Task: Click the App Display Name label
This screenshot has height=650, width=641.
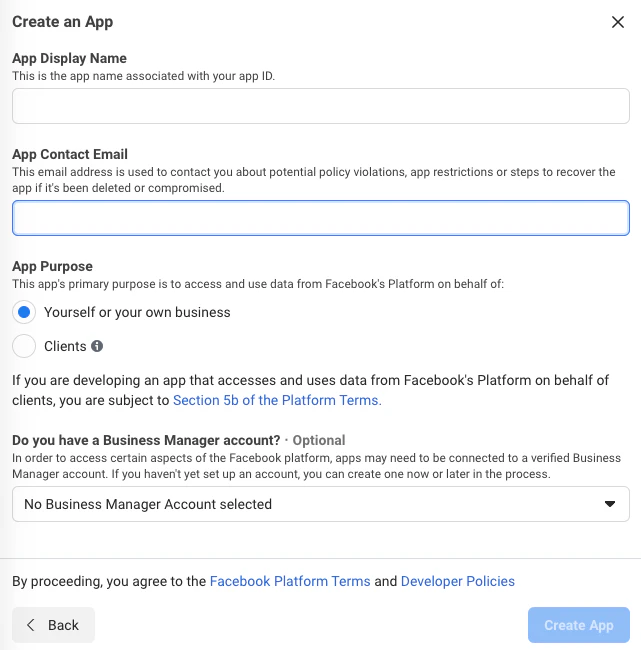Action: (x=69, y=59)
